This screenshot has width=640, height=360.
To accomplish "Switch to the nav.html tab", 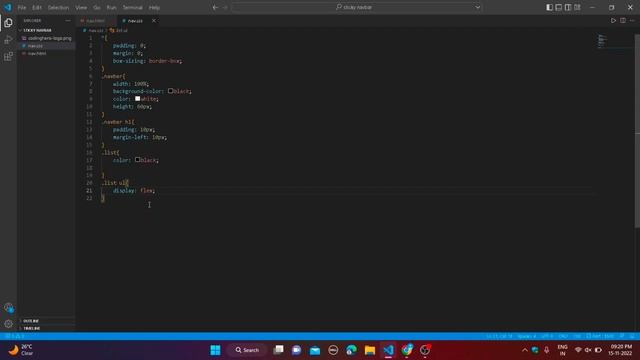I will [x=96, y=21].
